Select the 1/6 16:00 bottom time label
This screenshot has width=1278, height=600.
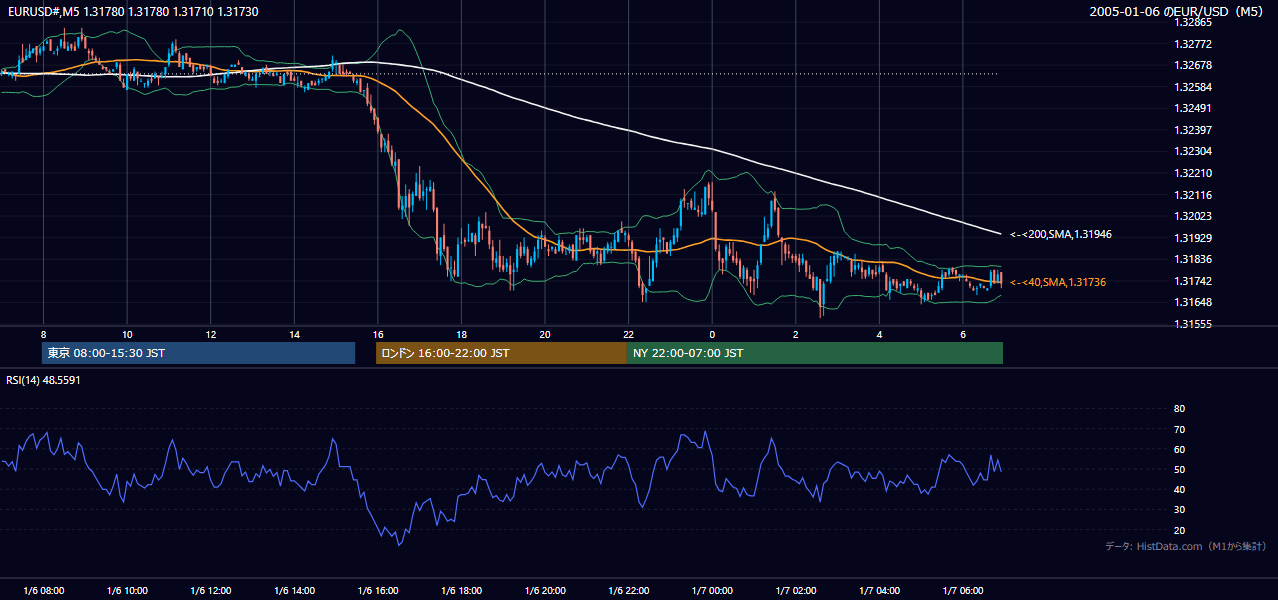coord(377,591)
